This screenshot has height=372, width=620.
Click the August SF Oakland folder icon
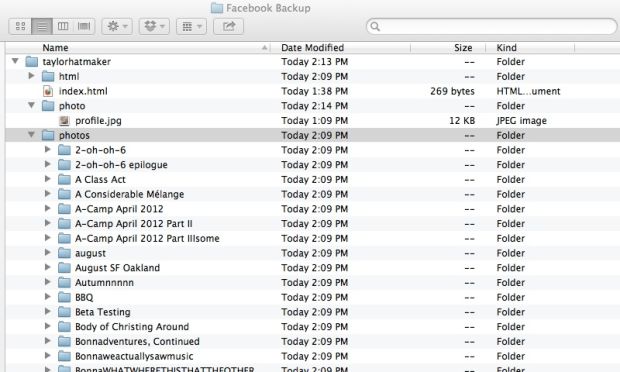pos(64,268)
